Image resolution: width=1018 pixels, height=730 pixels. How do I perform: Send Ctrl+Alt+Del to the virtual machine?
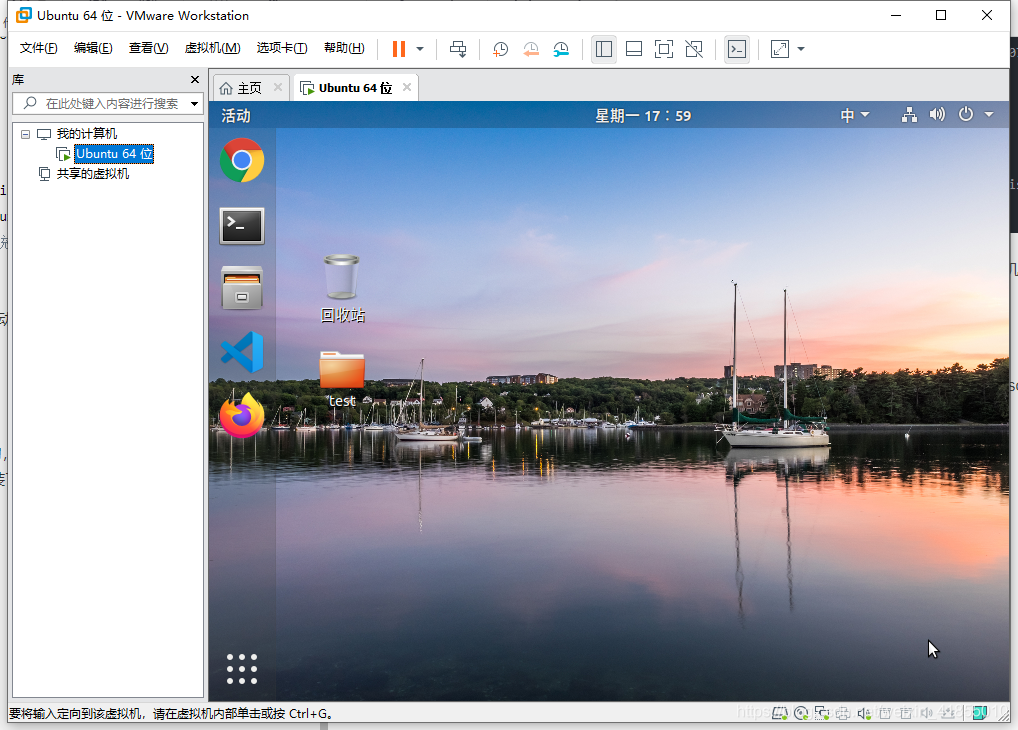(458, 49)
